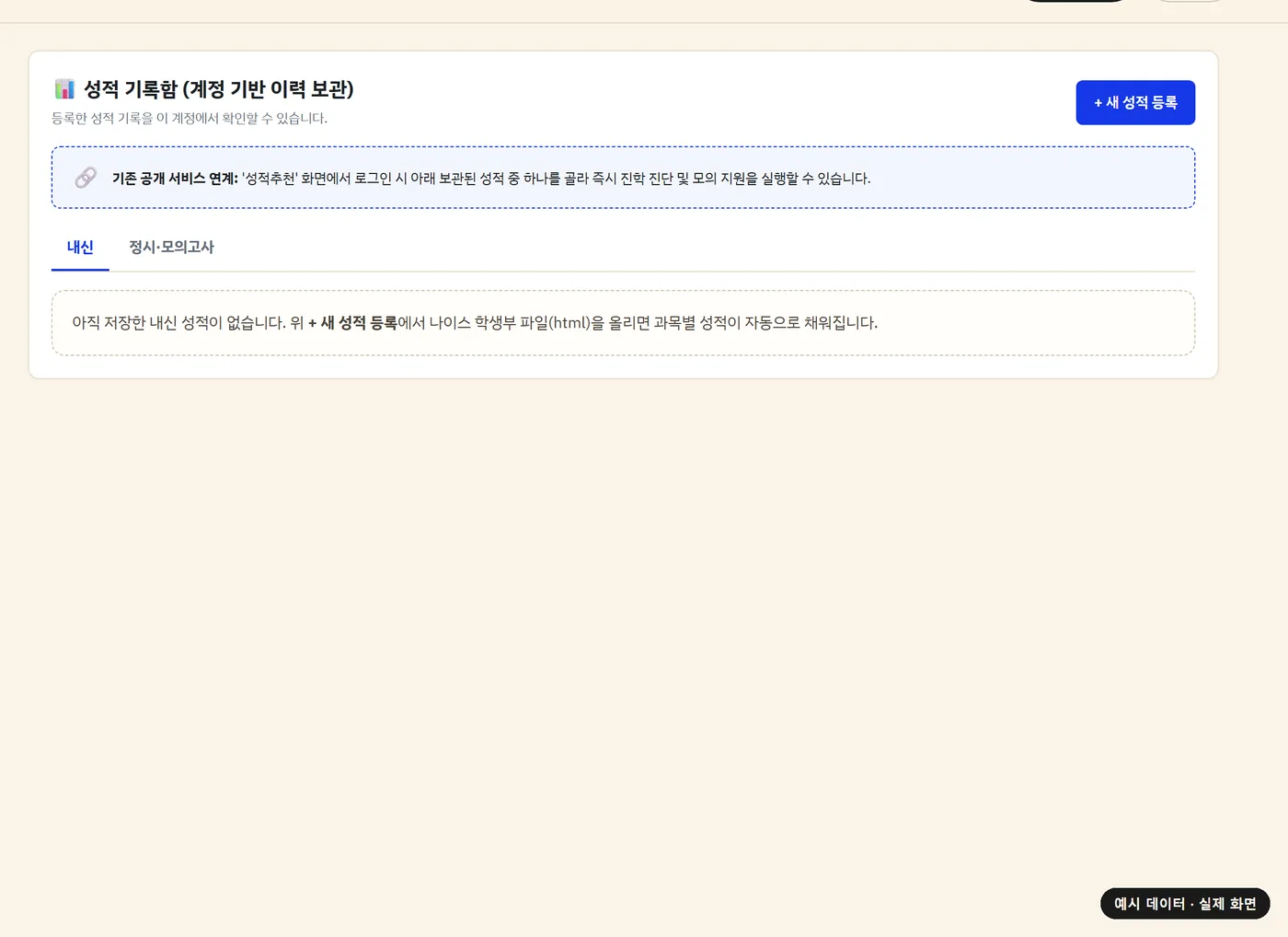1288x937 pixels.
Task: Open the 정시·모의고사 tab
Action: (171, 247)
